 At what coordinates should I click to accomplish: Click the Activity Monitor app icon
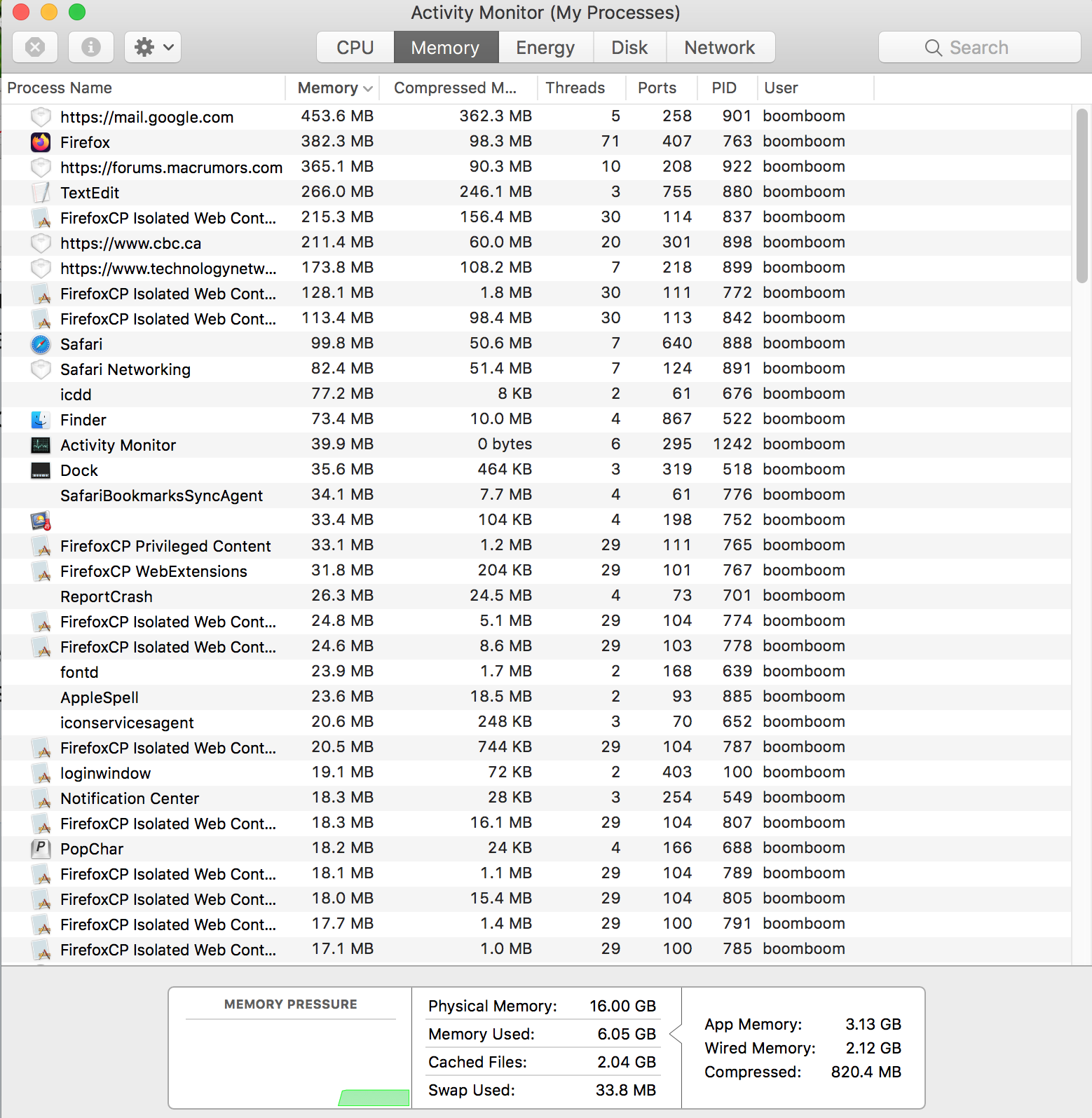tap(41, 445)
